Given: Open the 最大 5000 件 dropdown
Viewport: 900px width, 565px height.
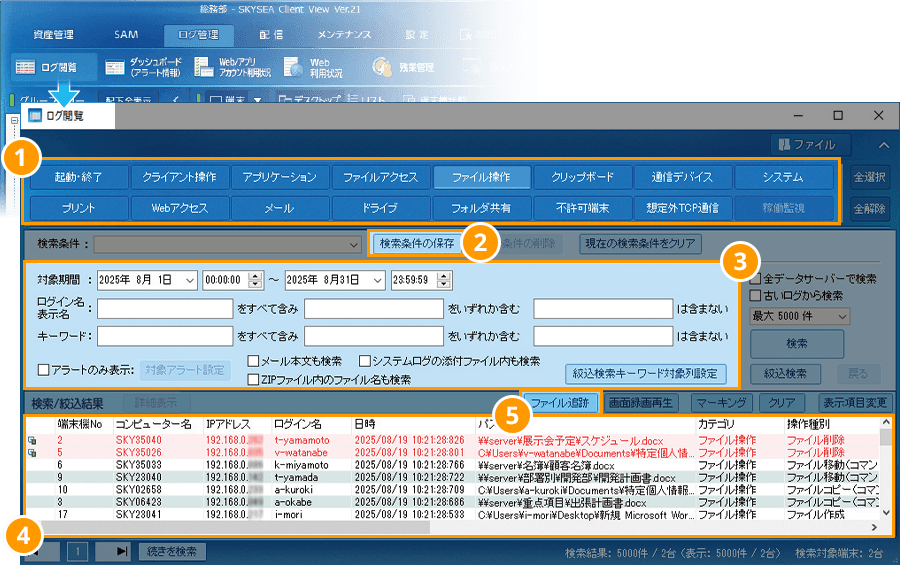Looking at the screenshot, I should coord(799,316).
